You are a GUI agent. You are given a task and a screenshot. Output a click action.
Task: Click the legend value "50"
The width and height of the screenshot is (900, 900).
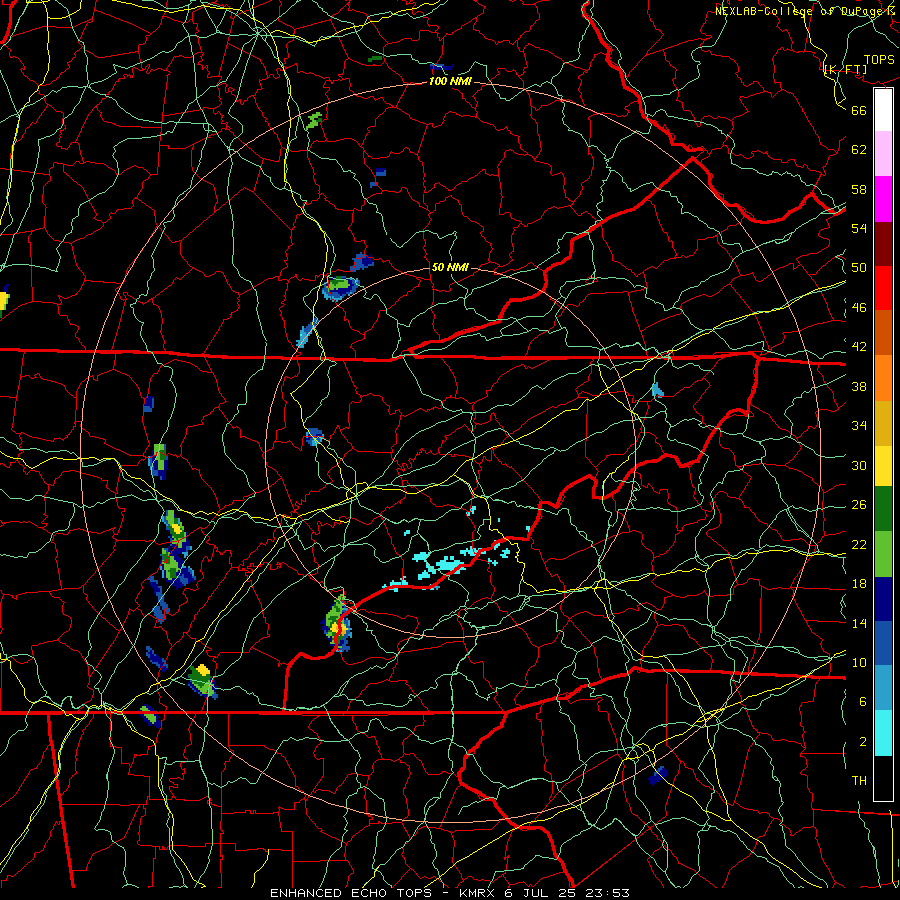point(859,268)
